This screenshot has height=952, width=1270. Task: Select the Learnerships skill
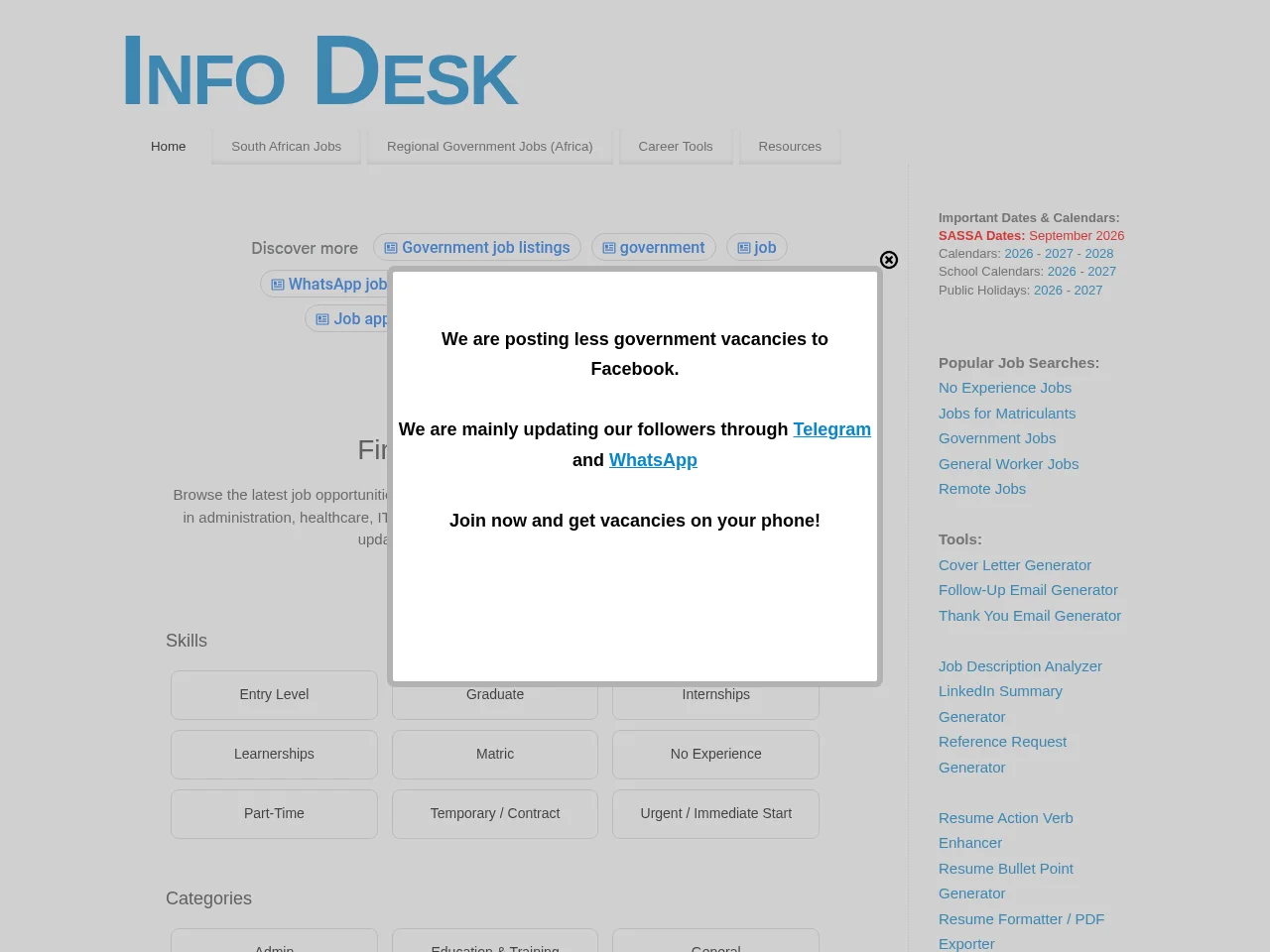[x=274, y=754]
